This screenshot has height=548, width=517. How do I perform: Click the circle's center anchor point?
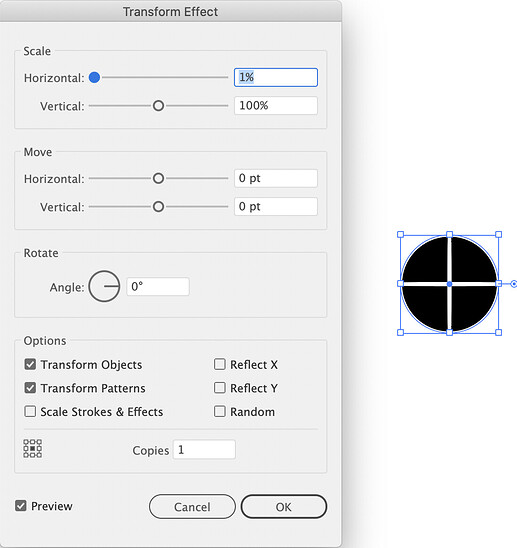coord(450,284)
